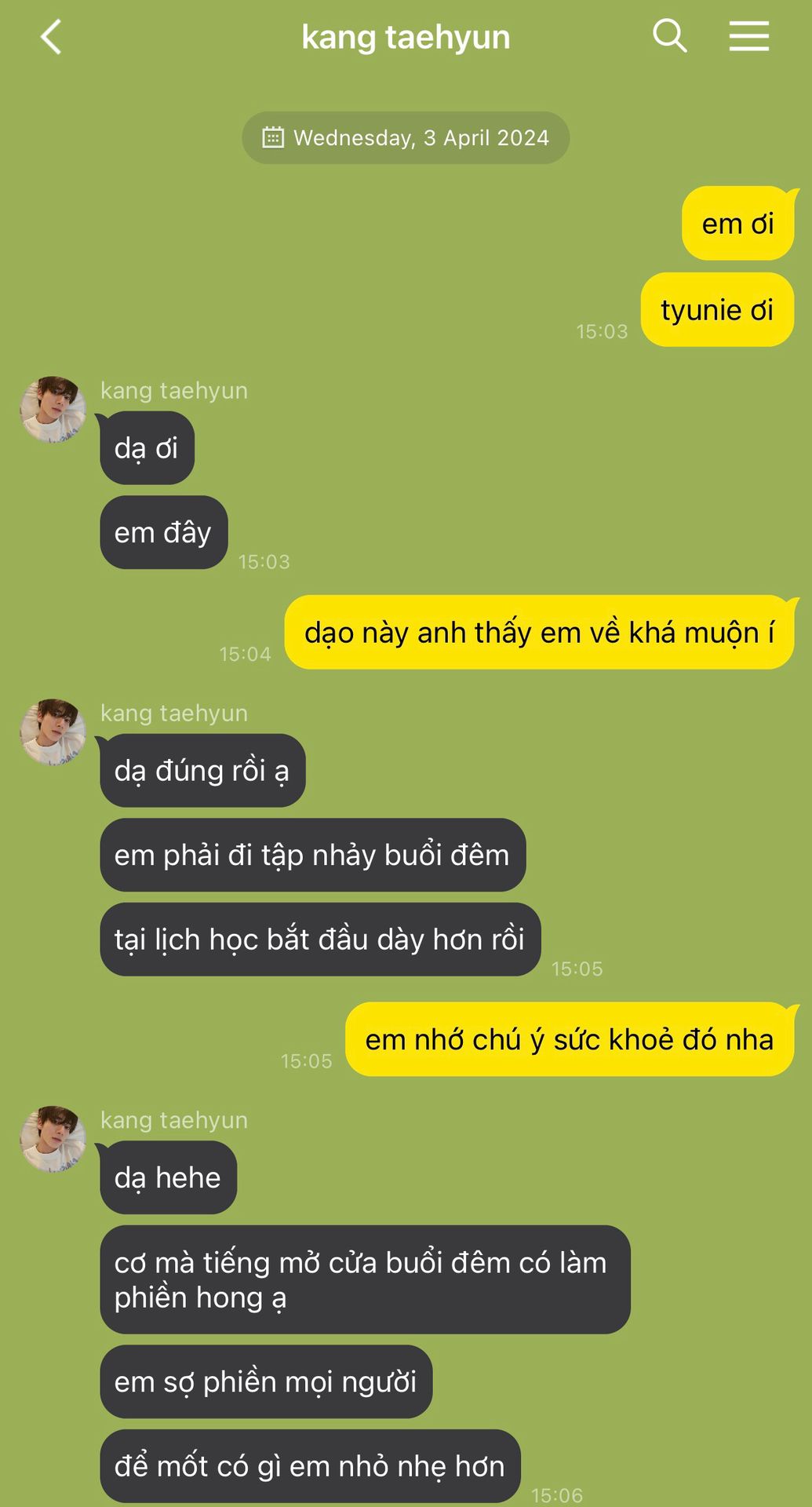Select the "tyunie ơi" message bubble
The height and width of the screenshot is (1507, 812).
[x=718, y=310]
